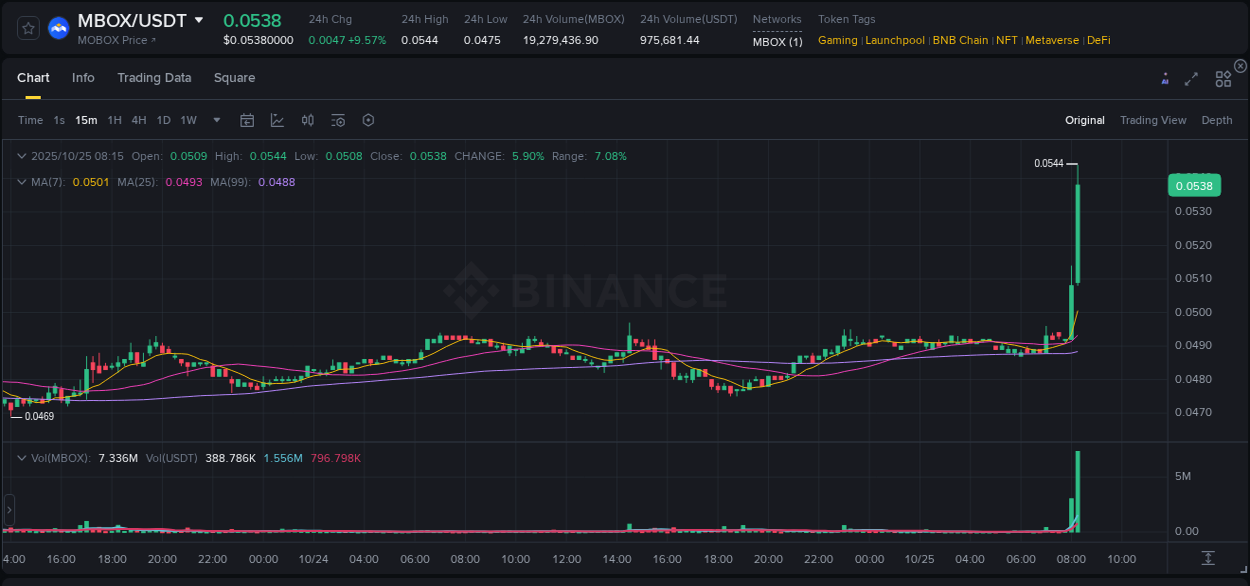The width and height of the screenshot is (1250, 586).
Task: Open chart settings via hexagon icon
Action: (x=368, y=119)
